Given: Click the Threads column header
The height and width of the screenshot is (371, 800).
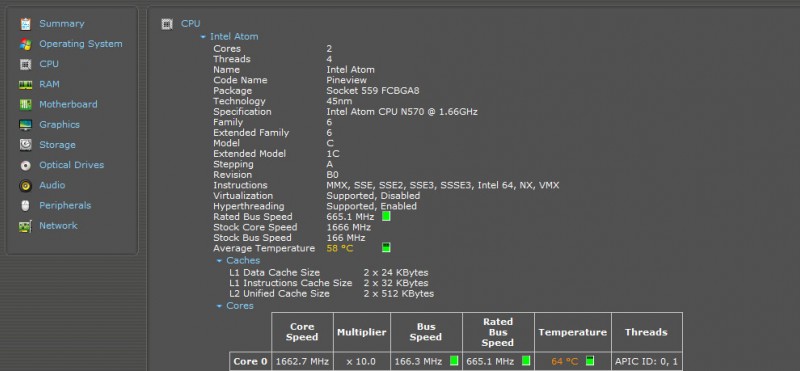Looking at the screenshot, I should 646,332.
